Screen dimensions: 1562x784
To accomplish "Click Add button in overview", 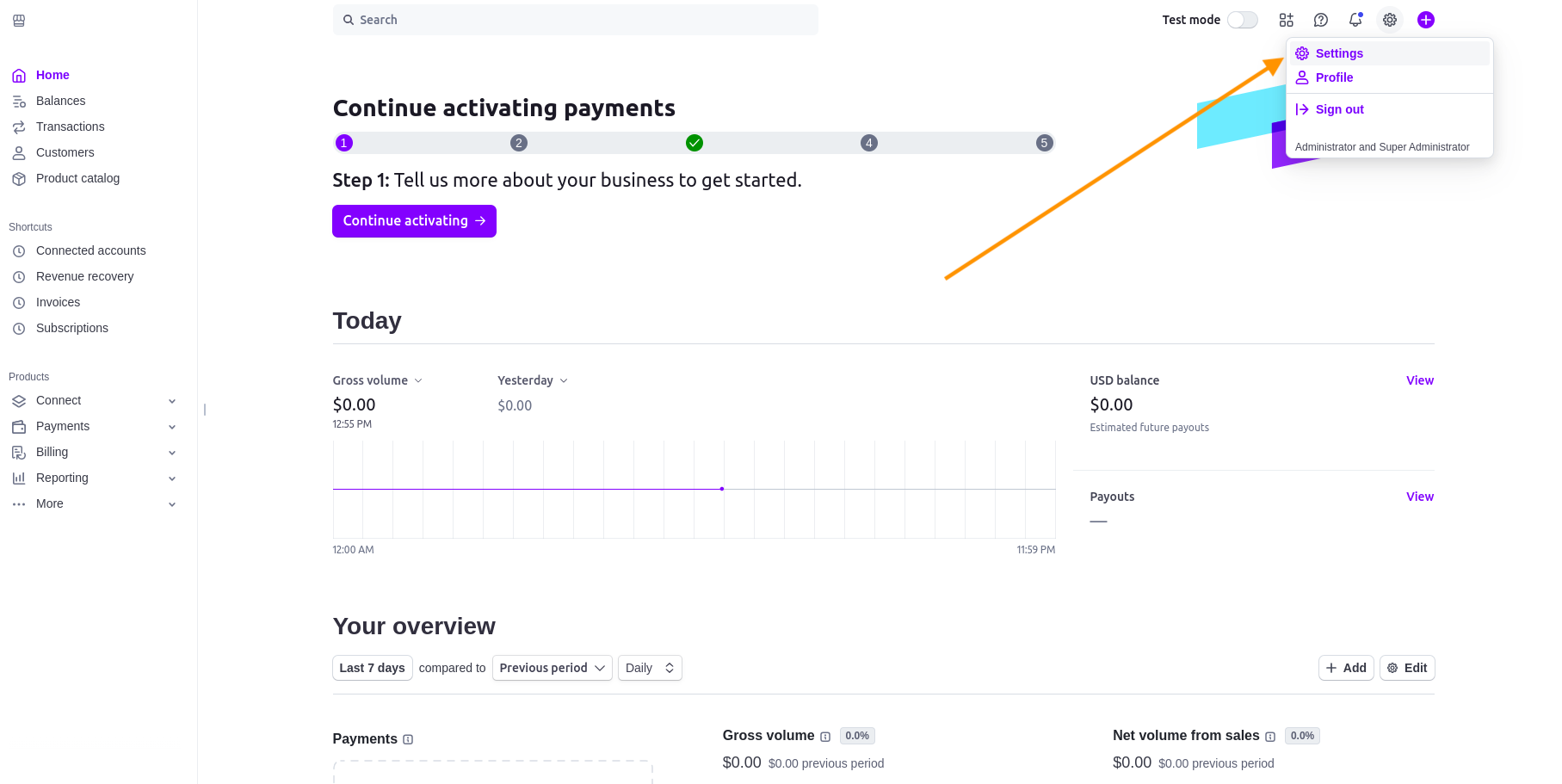I will 1346,668.
